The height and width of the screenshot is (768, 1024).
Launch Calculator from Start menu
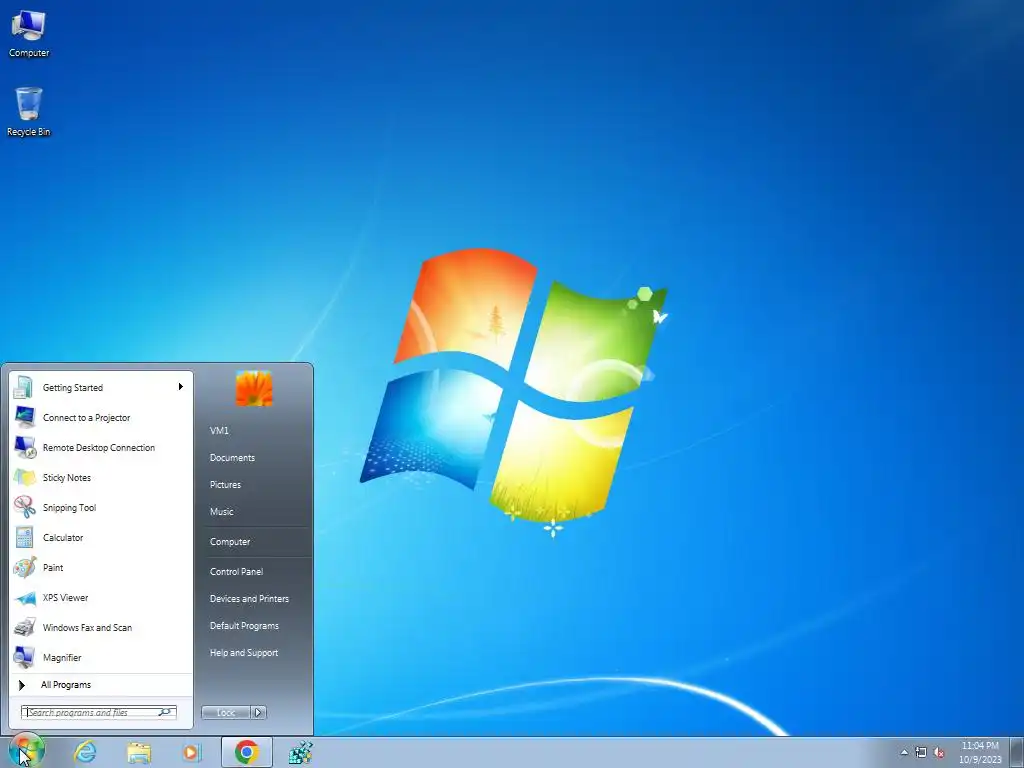(x=101, y=537)
